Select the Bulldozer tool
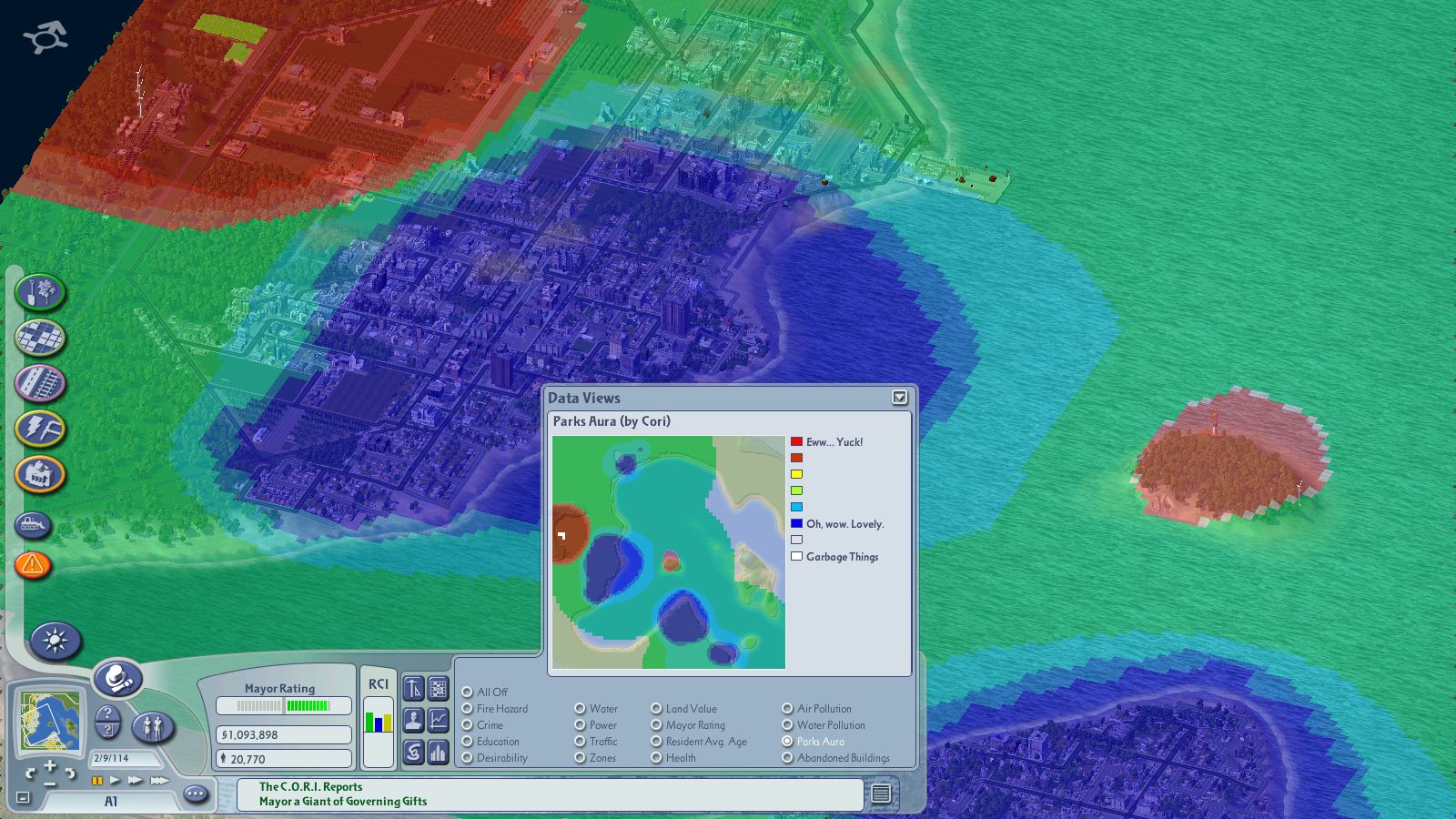The width and height of the screenshot is (1456, 819). (x=34, y=525)
